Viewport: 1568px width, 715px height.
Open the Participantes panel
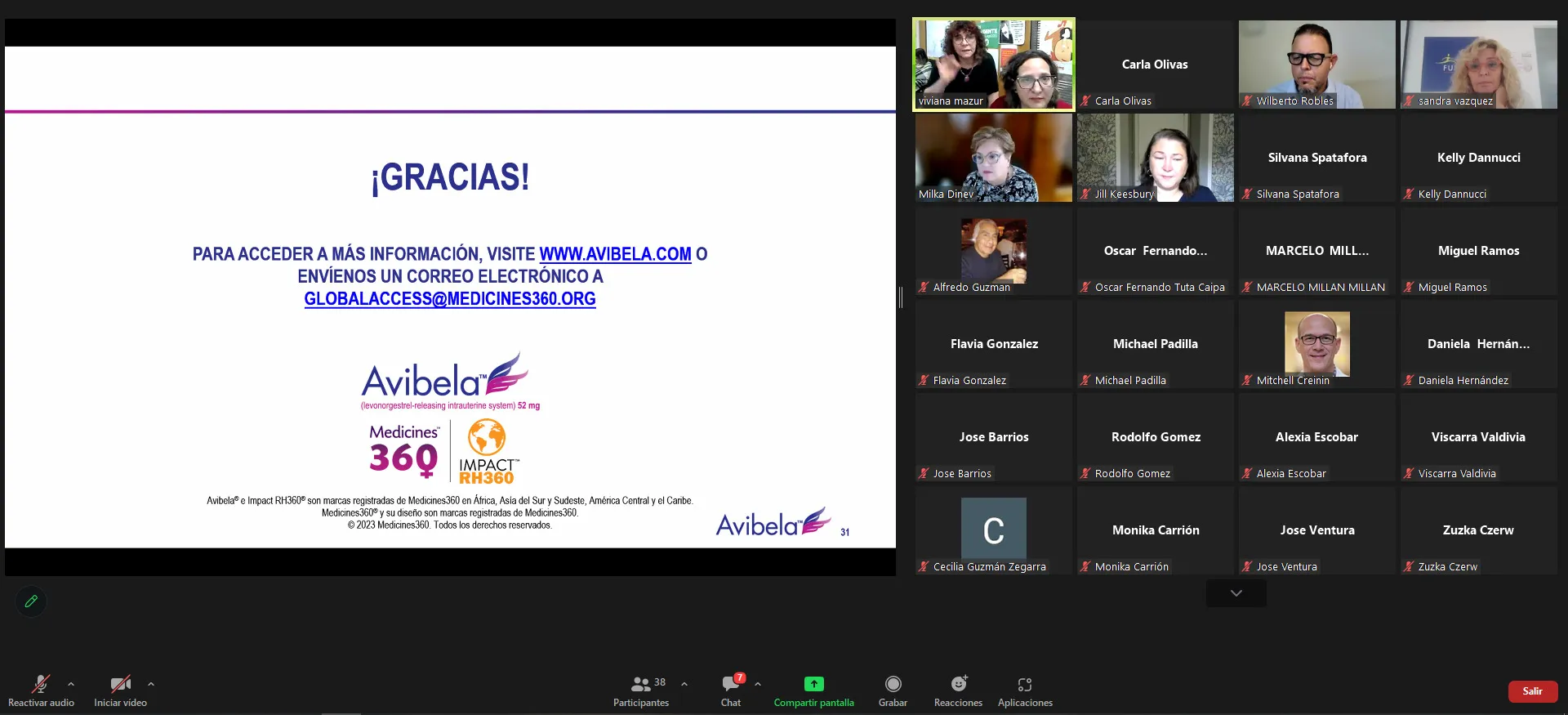pyautogui.click(x=641, y=684)
